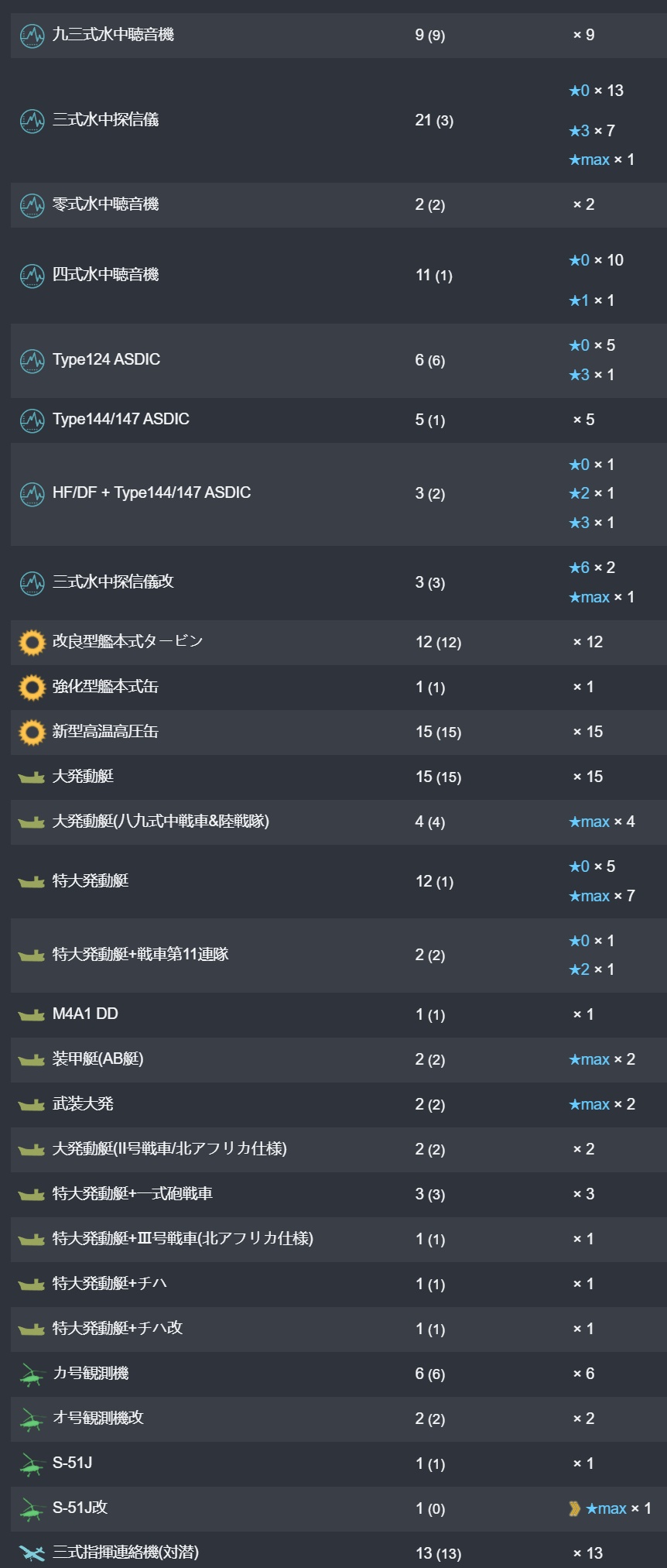Click the sonar icon next to HF/DF + Type144/147 ASDIC
The height and width of the screenshot is (1568, 667).
click(32, 494)
